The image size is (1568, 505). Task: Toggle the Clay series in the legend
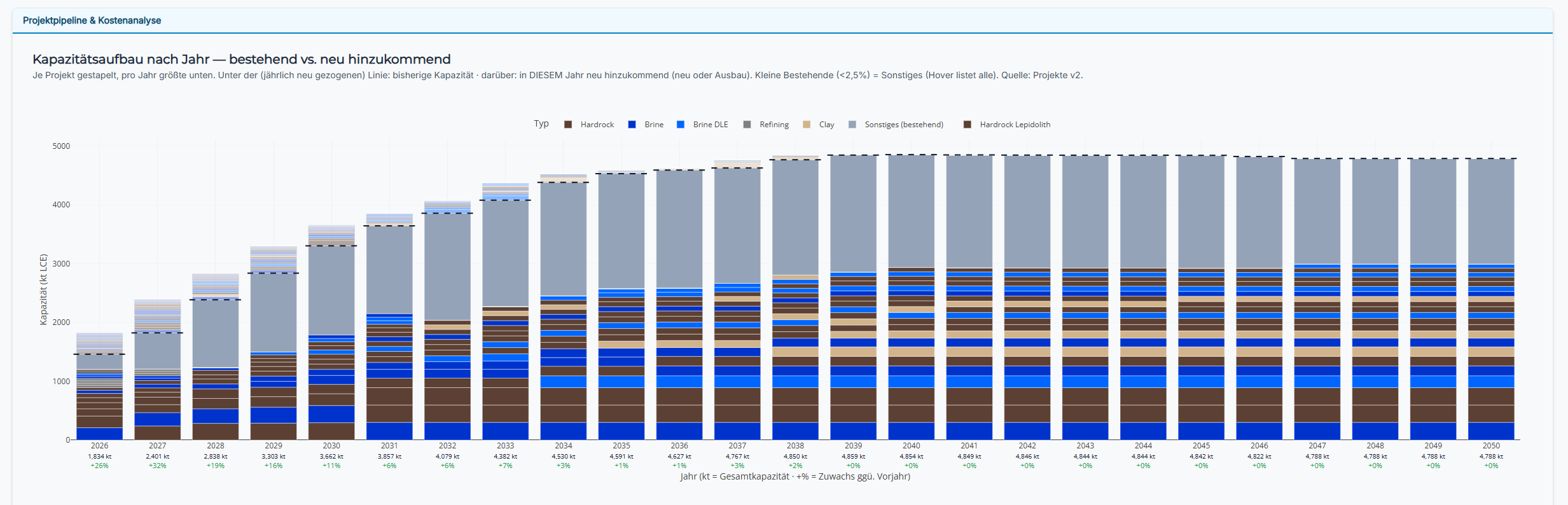(819, 125)
